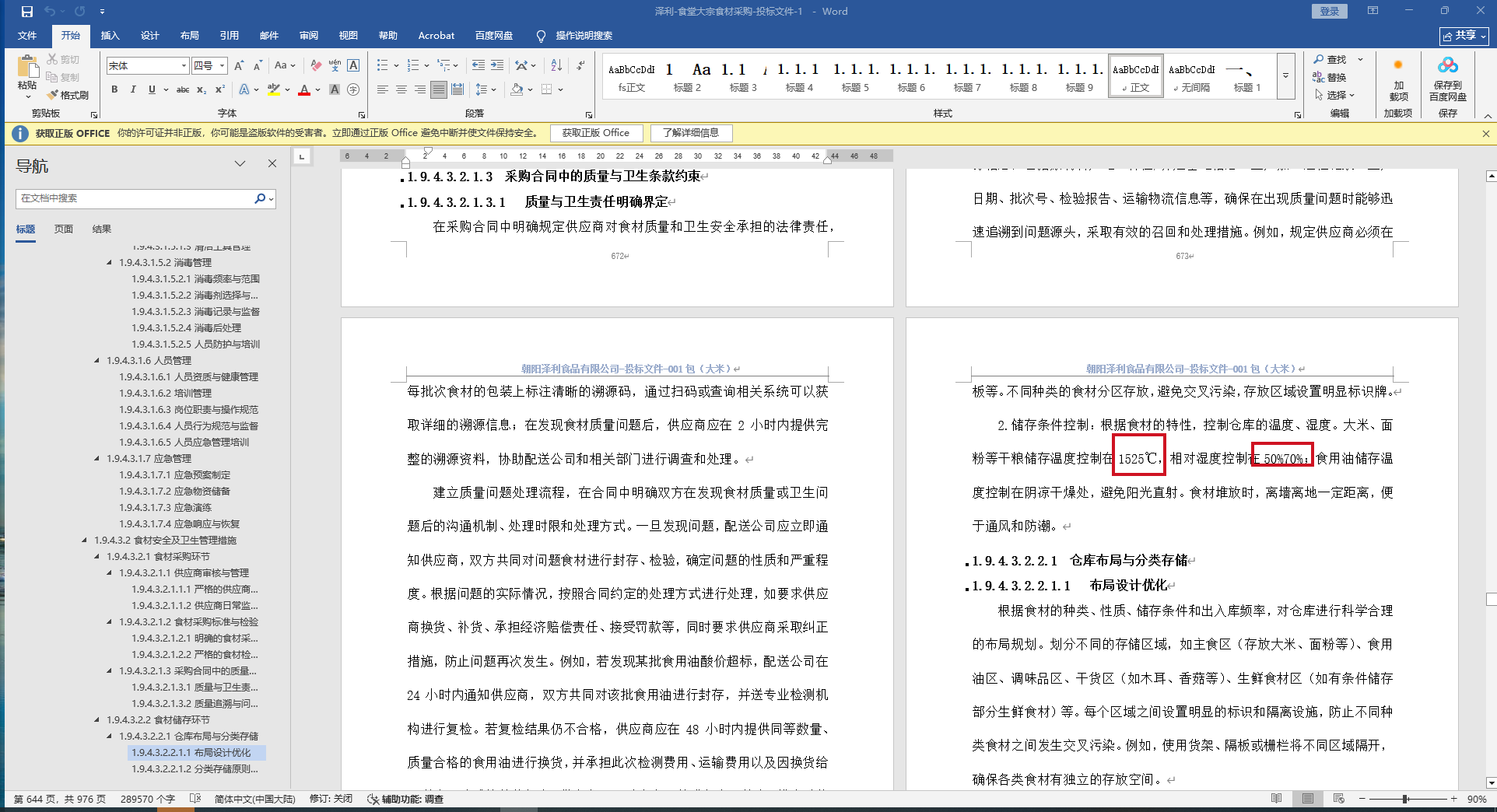Image resolution: width=1497 pixels, height=812 pixels.
Task: Align text left
Action: tap(383, 89)
